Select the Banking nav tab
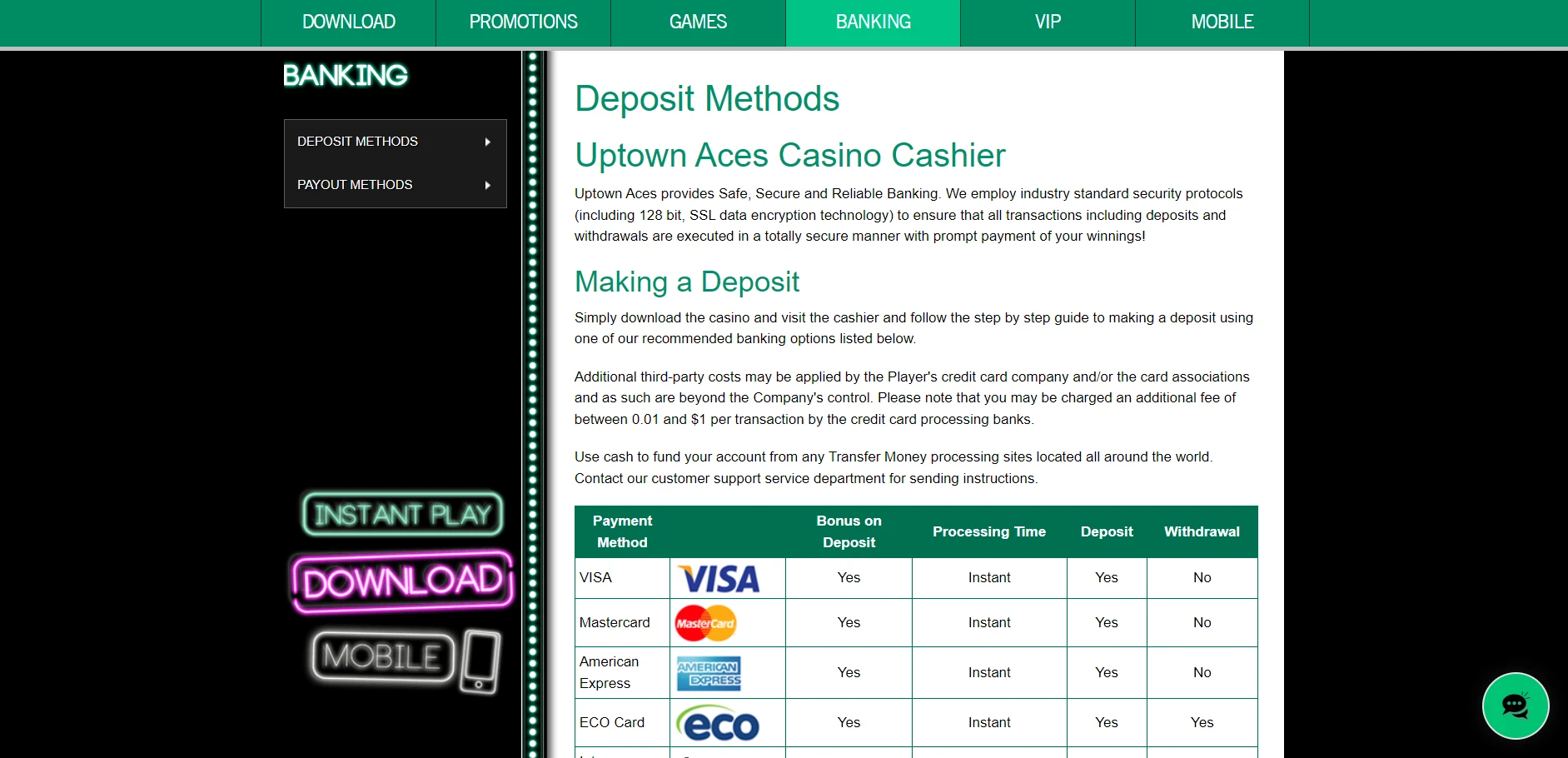 (x=873, y=22)
